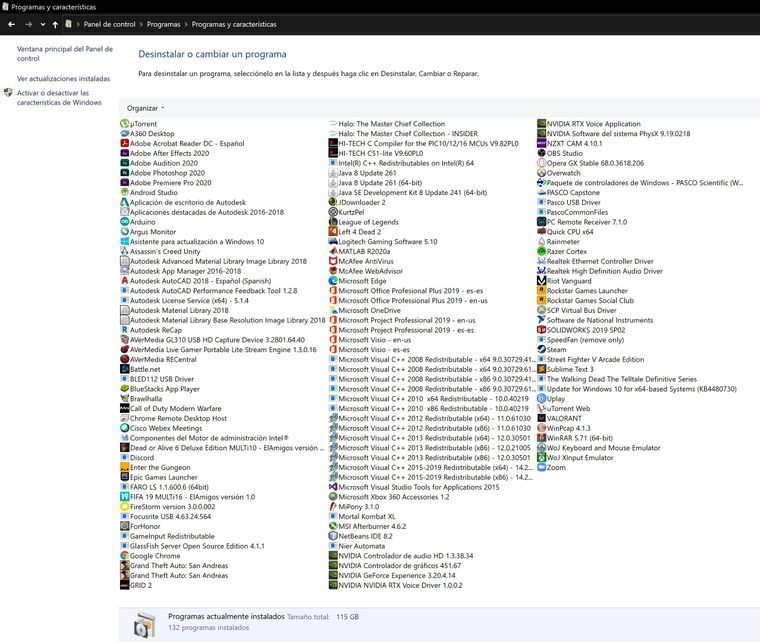Click the Arduino icon in the list
The image size is (760, 642).
(125, 222)
